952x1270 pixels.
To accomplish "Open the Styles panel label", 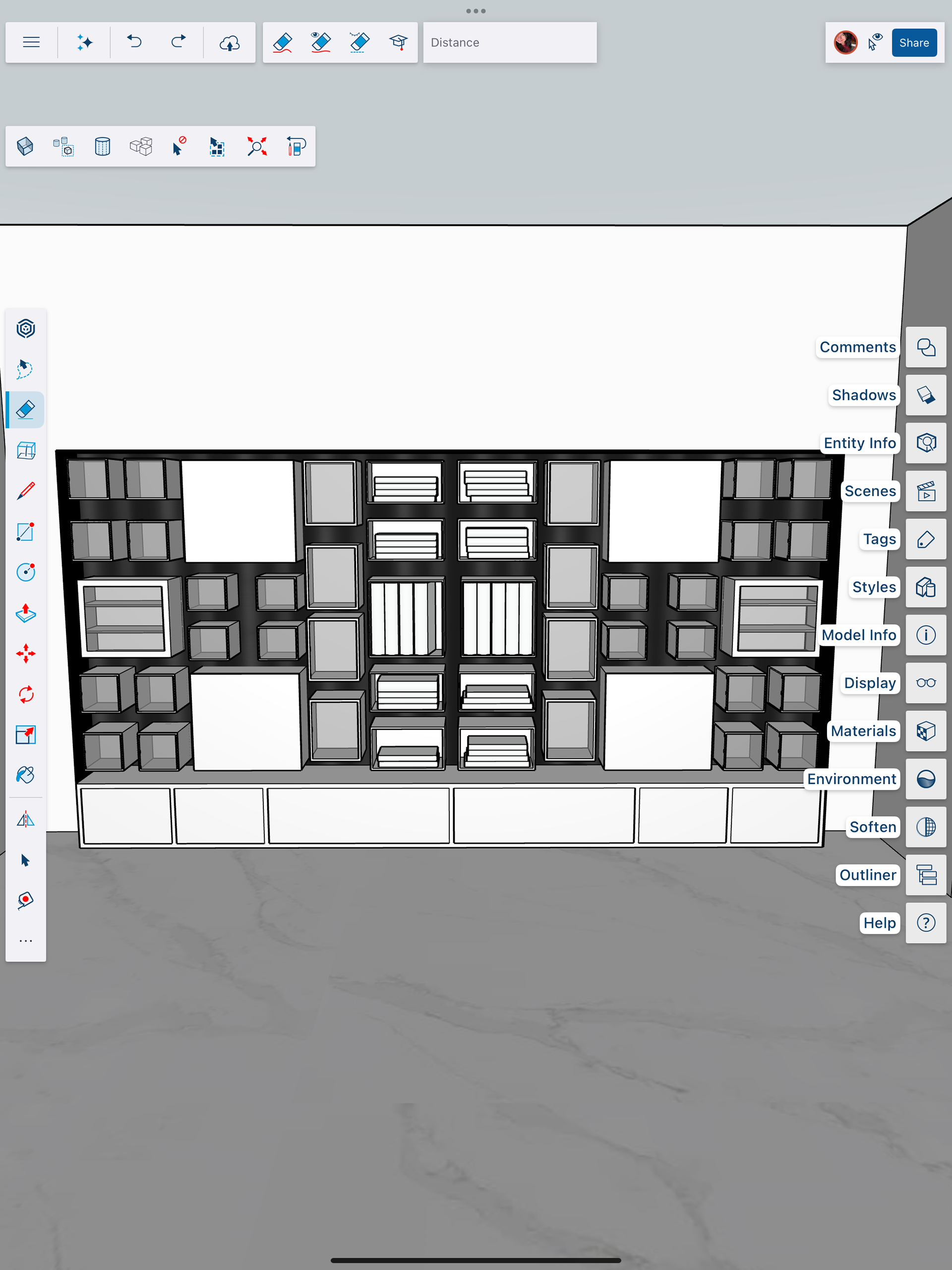I will click(x=873, y=587).
